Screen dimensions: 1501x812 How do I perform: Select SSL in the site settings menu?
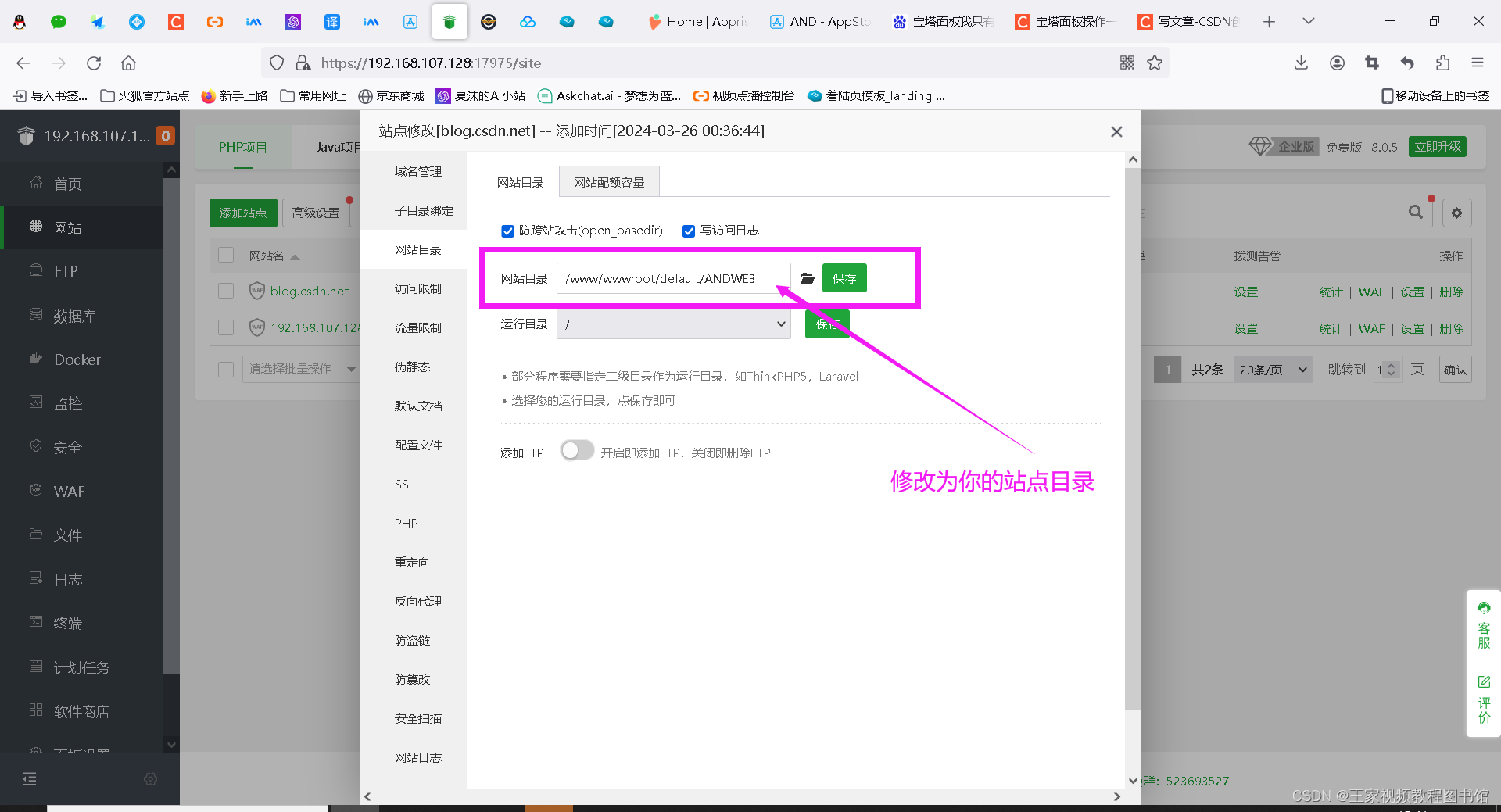pyautogui.click(x=405, y=485)
